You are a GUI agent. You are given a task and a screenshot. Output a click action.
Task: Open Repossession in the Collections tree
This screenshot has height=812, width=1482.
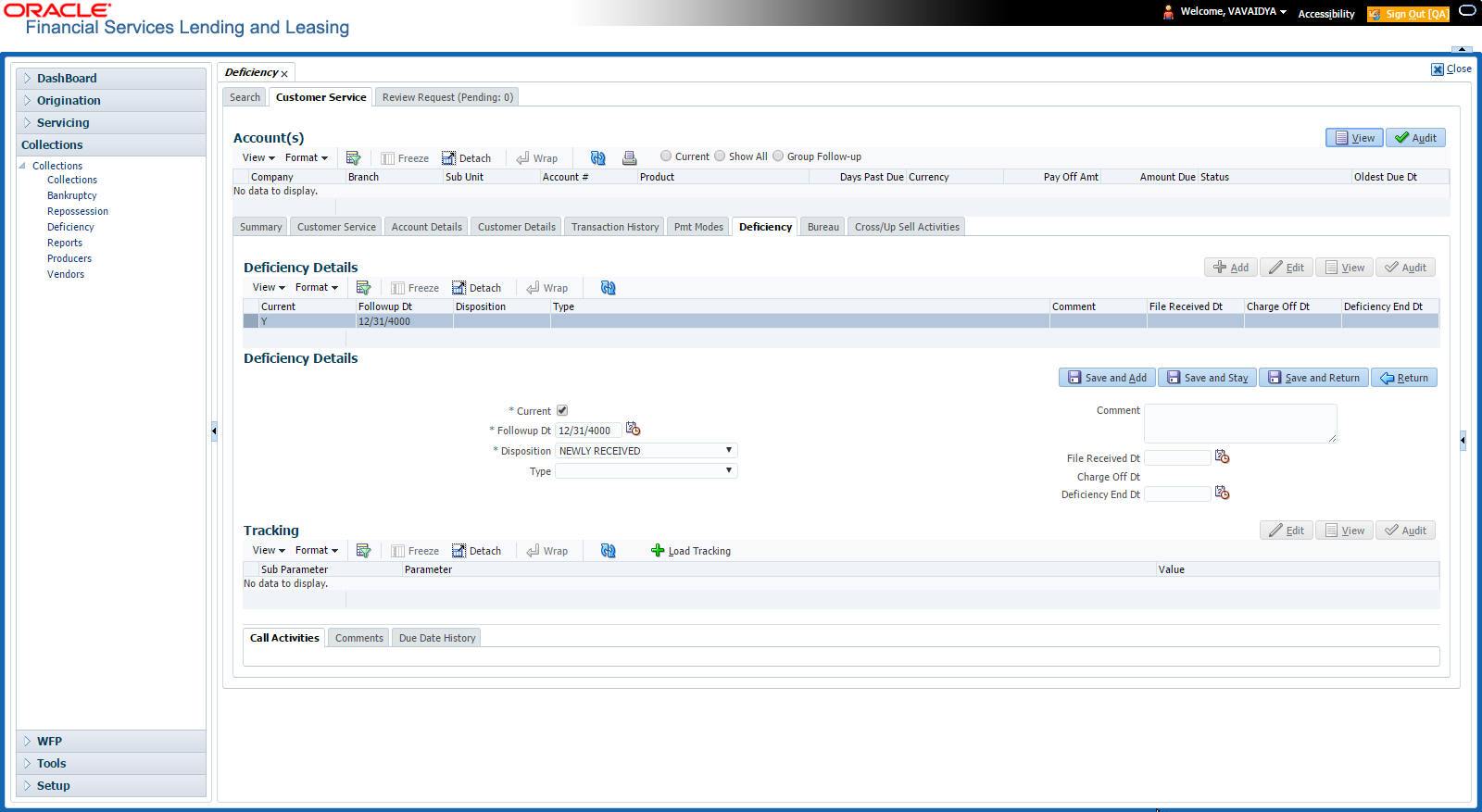pos(78,212)
